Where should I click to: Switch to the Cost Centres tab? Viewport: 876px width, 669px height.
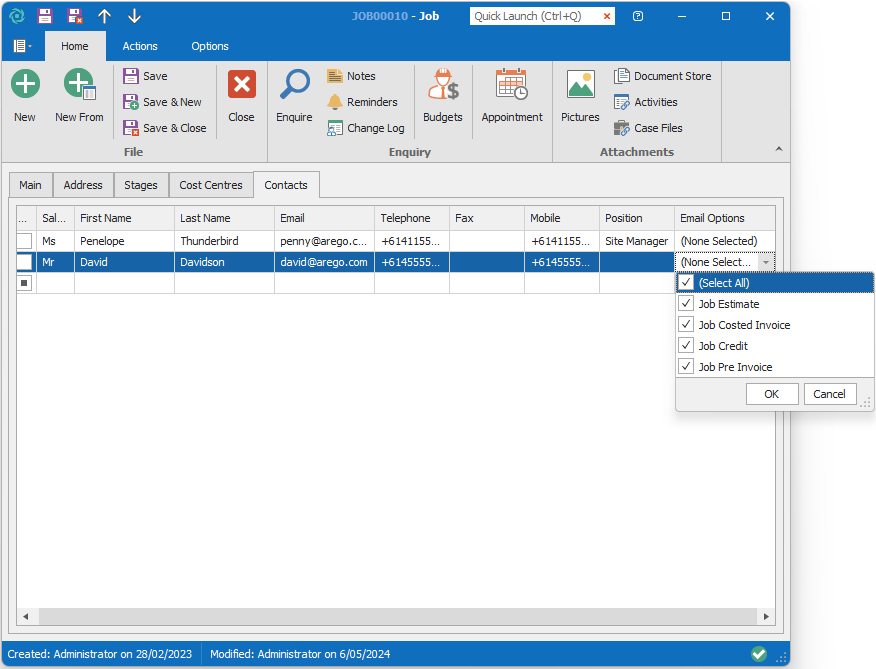(211, 185)
